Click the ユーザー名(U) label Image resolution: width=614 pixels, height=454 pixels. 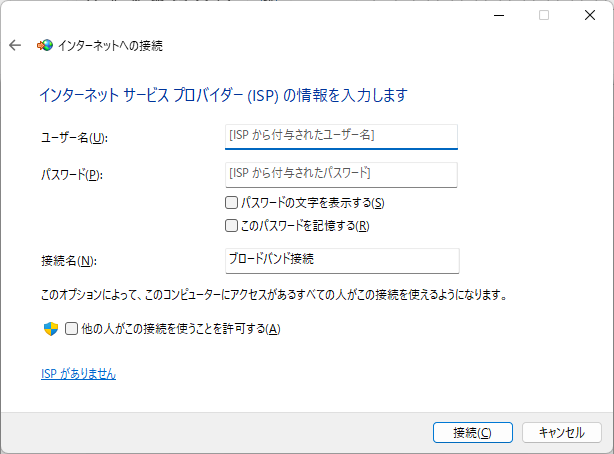[73, 137]
